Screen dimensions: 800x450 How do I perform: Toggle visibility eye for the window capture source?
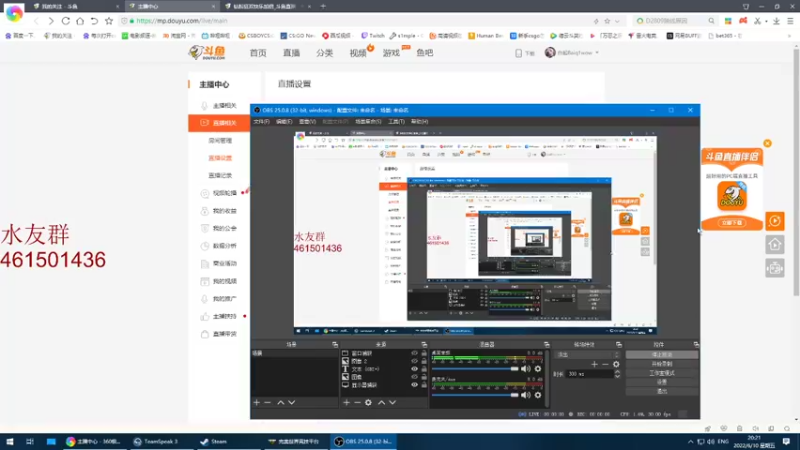pyautogui.click(x=414, y=353)
